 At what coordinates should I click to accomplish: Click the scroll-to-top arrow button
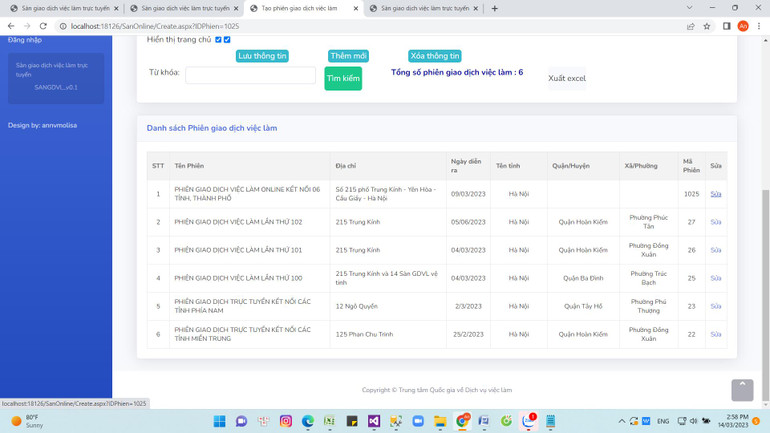742,389
